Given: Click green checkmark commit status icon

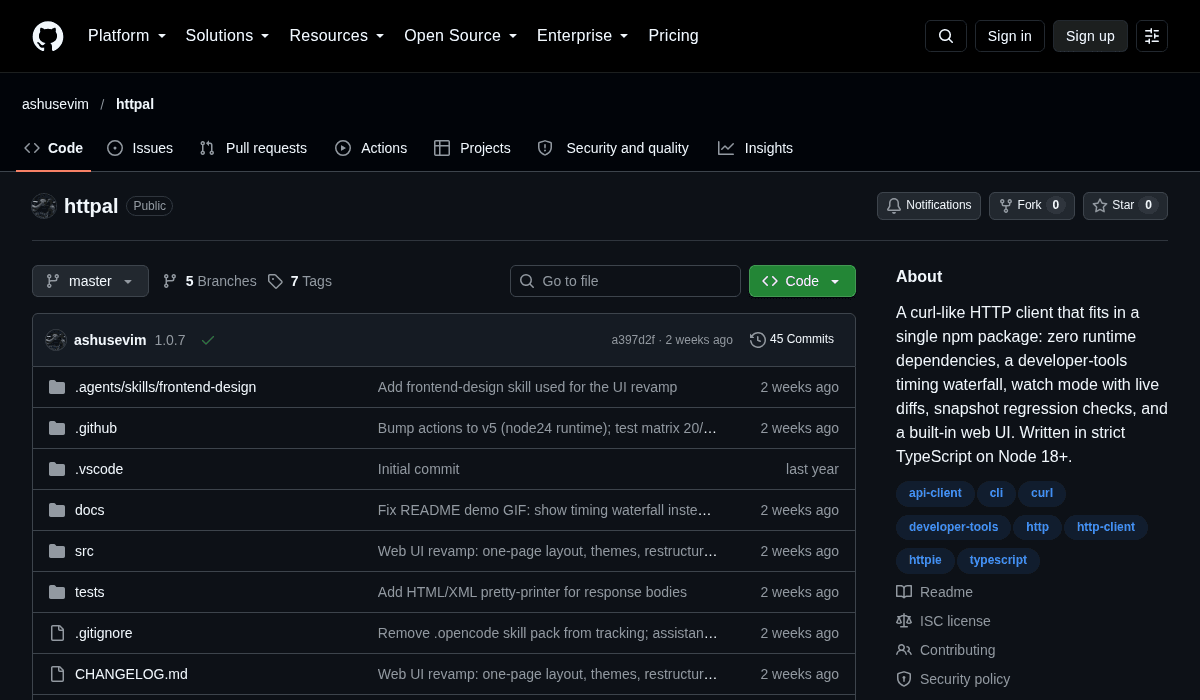Looking at the screenshot, I should point(208,340).
